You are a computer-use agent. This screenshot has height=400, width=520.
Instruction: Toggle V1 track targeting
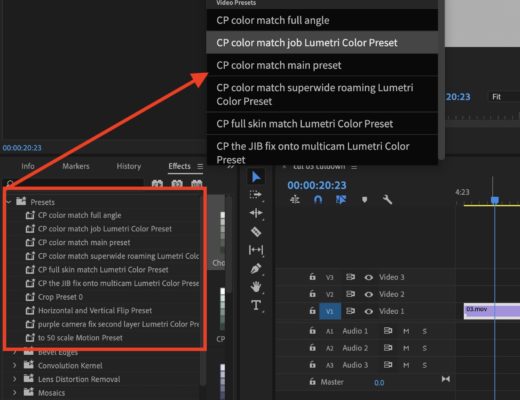point(330,311)
